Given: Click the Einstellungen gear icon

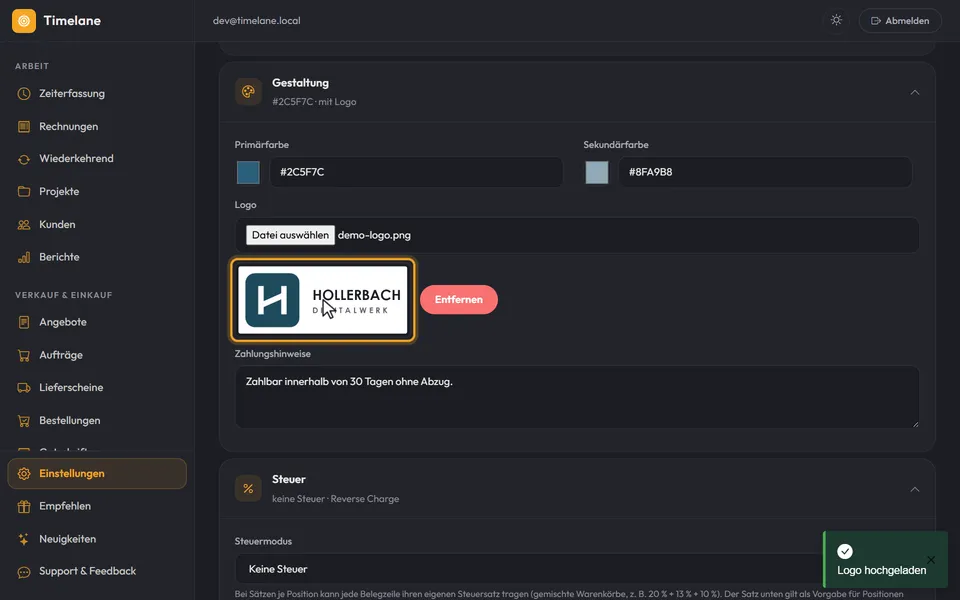Looking at the screenshot, I should pos(24,474).
